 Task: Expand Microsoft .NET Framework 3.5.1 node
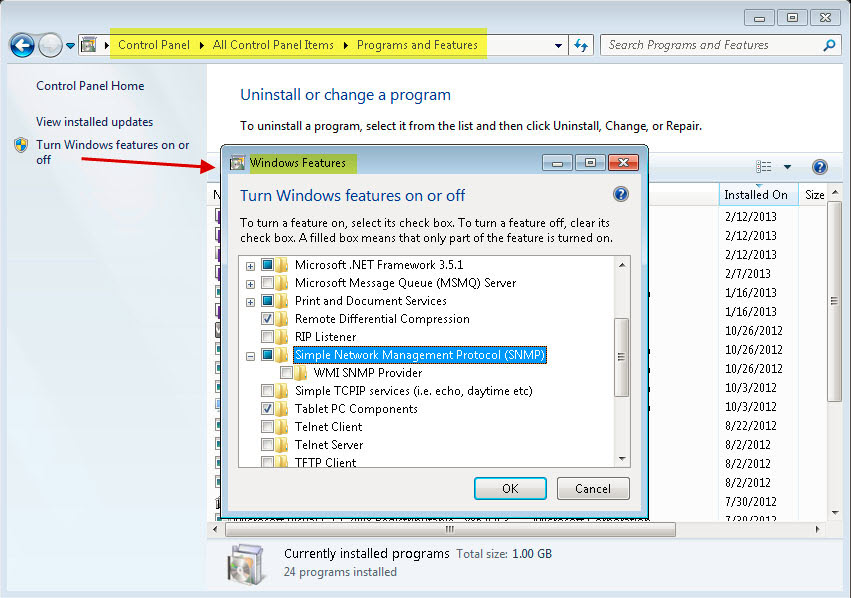point(250,266)
